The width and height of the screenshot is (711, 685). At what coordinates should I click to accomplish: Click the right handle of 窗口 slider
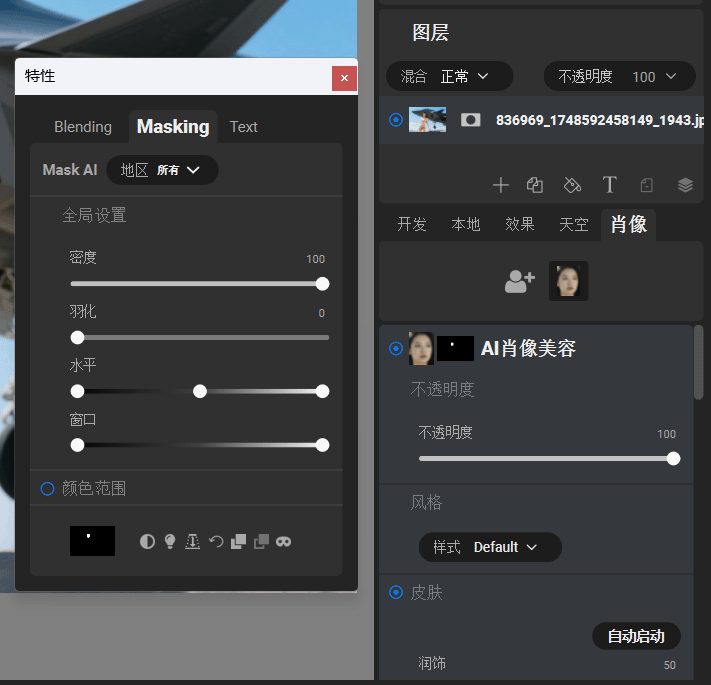[x=322, y=445]
